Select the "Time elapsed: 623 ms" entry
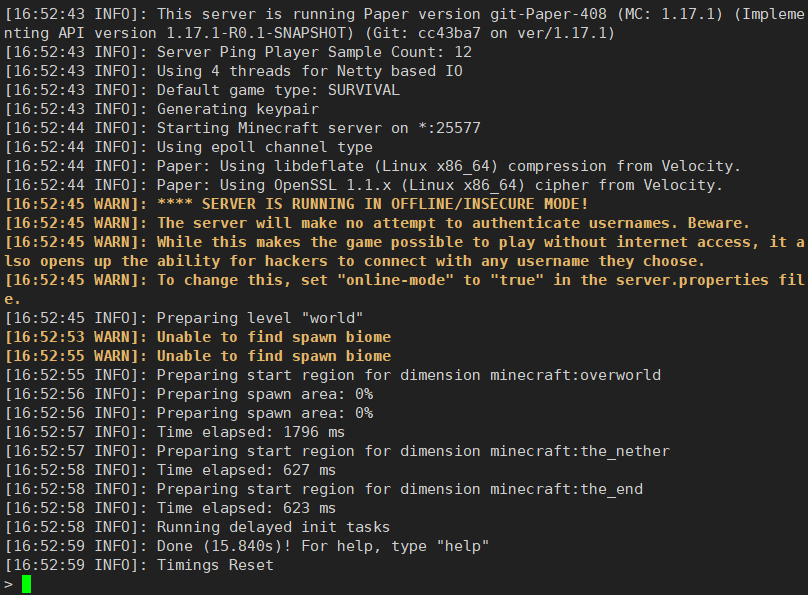This screenshot has width=808, height=595. click(246, 508)
